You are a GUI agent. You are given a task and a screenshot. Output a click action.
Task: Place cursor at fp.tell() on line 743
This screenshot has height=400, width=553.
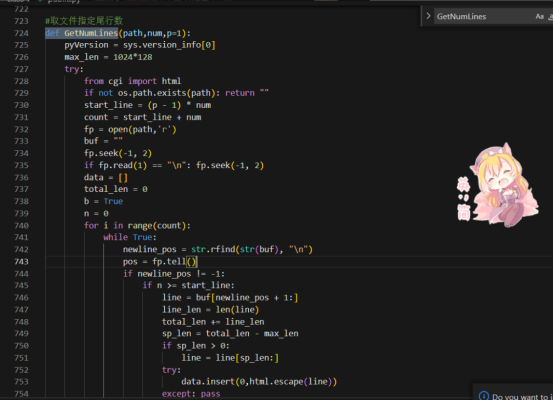click(x=174, y=262)
